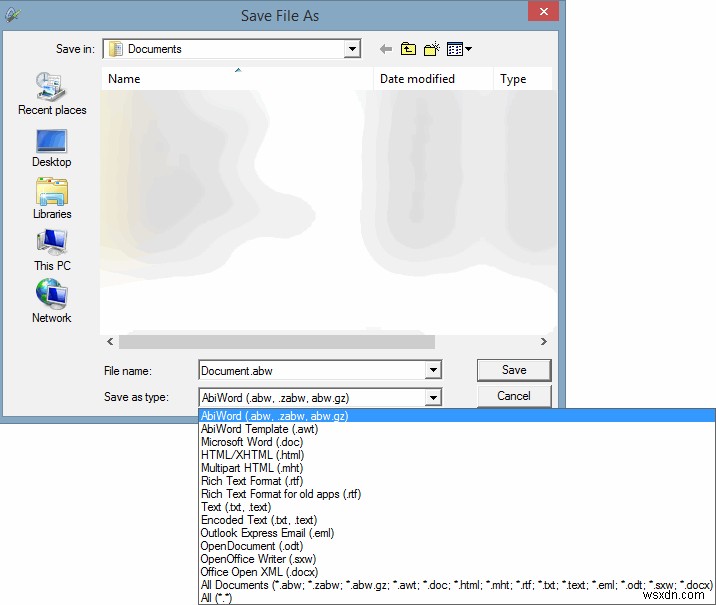Go up one folder level
Viewport: 716px width, 605px height.
[x=408, y=49]
